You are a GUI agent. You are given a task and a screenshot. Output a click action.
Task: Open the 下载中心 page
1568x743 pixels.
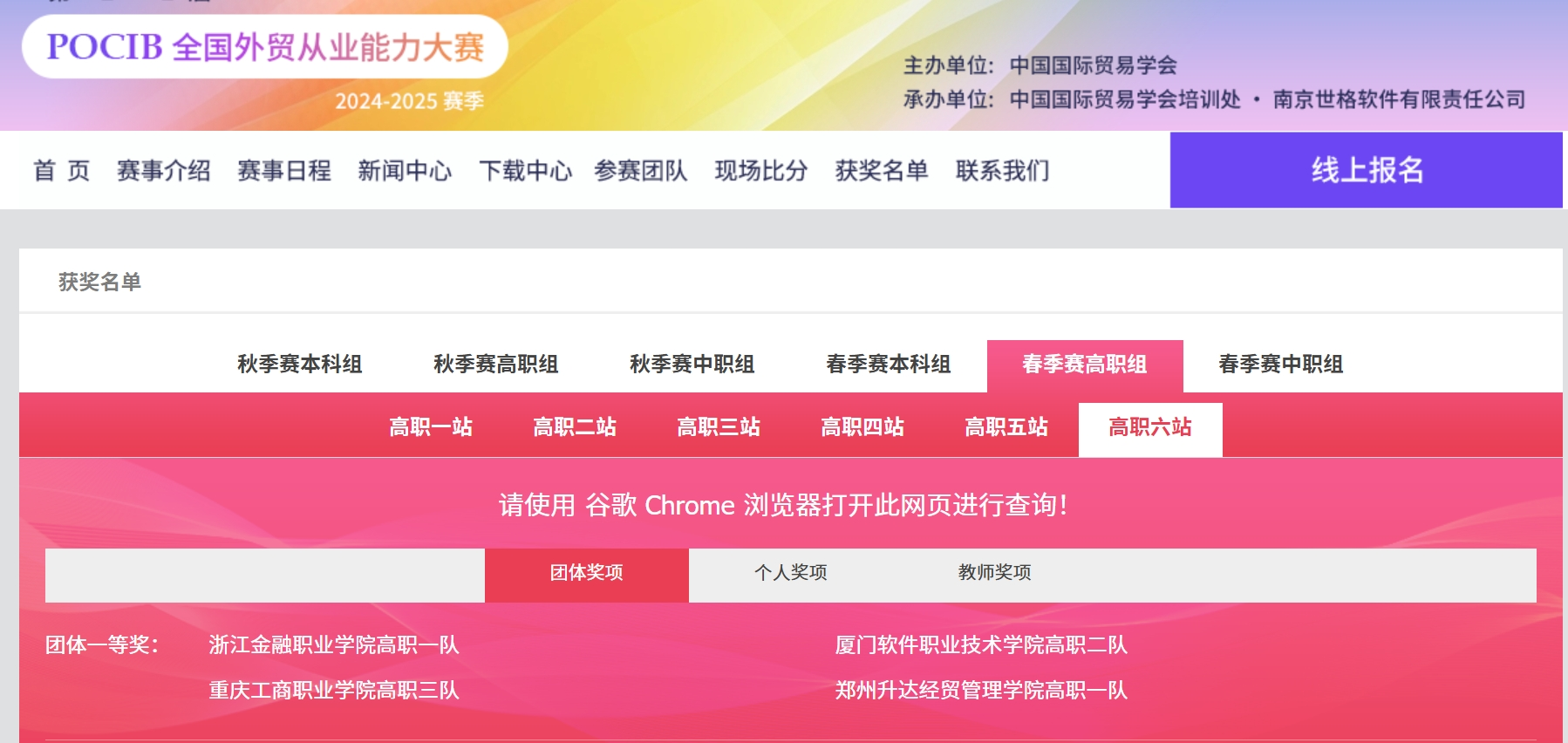pyautogui.click(x=525, y=171)
